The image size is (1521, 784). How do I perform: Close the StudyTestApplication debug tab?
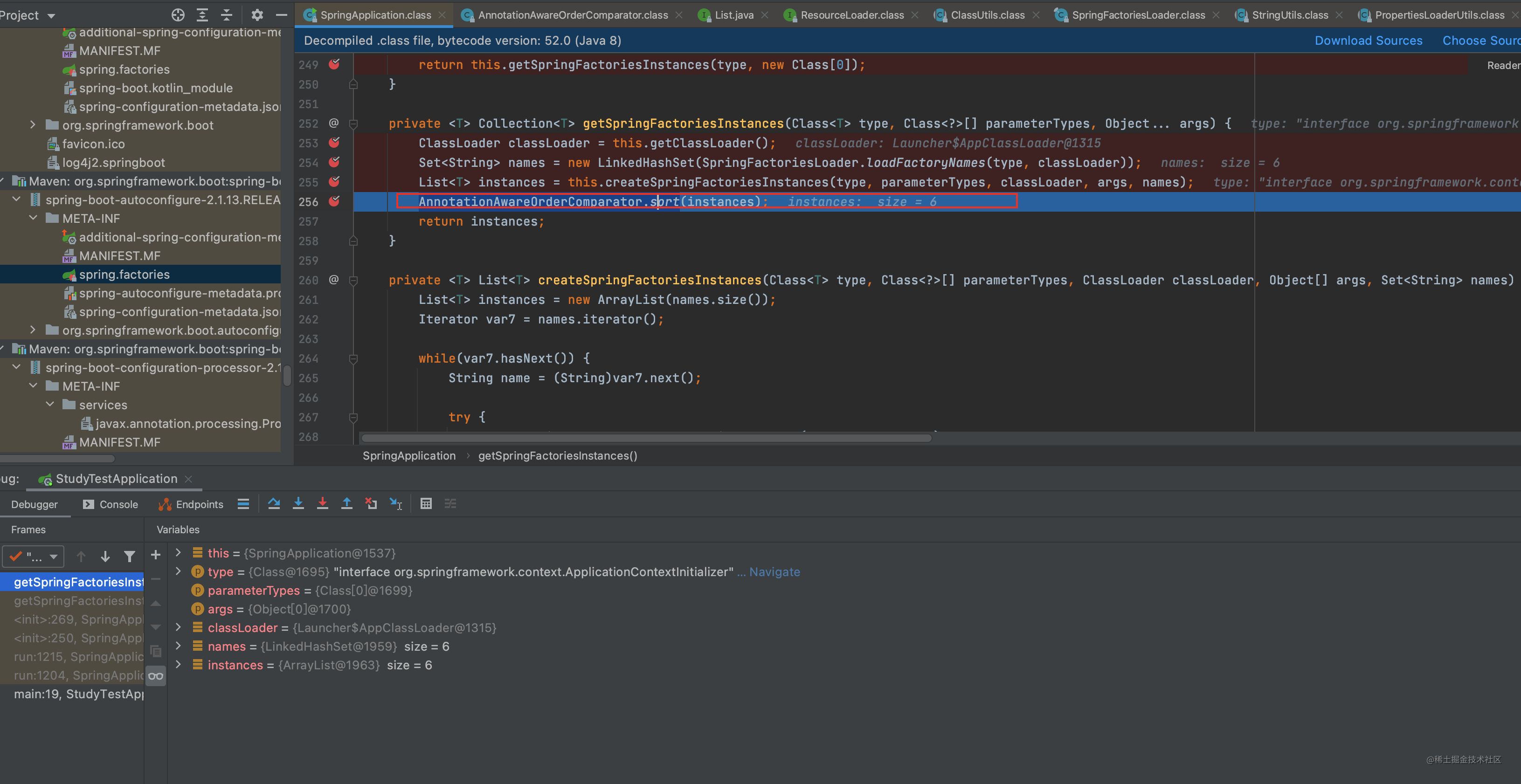point(188,479)
